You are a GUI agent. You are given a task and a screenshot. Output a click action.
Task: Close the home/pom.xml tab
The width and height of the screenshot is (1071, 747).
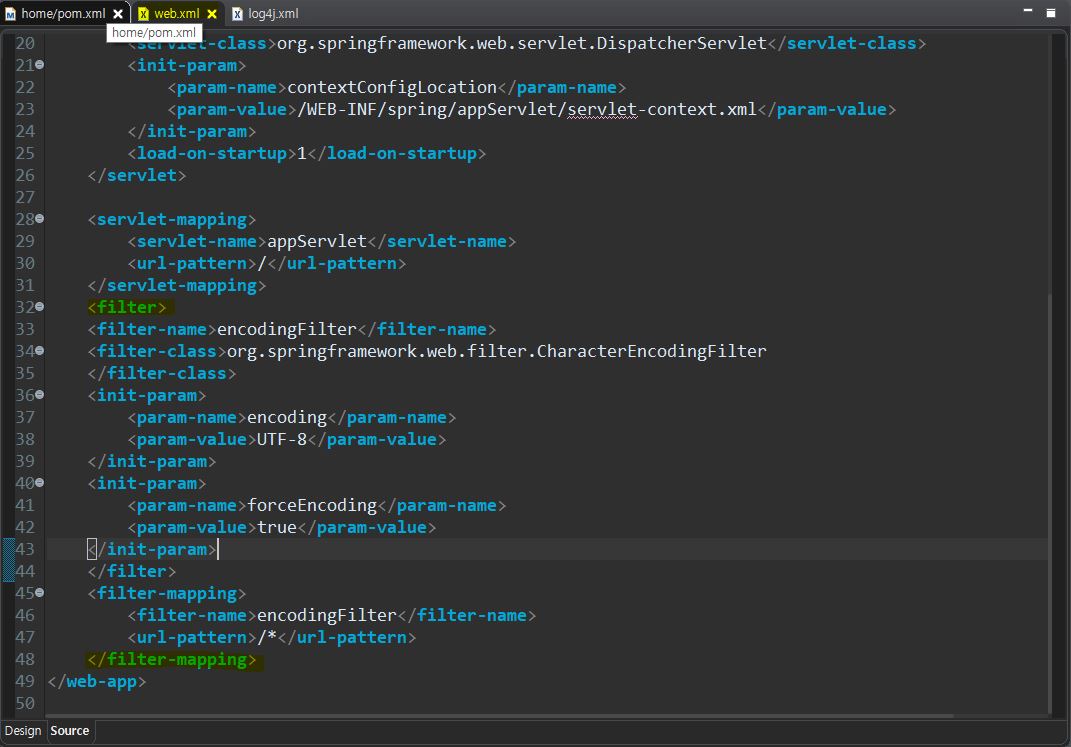pyautogui.click(x=117, y=14)
